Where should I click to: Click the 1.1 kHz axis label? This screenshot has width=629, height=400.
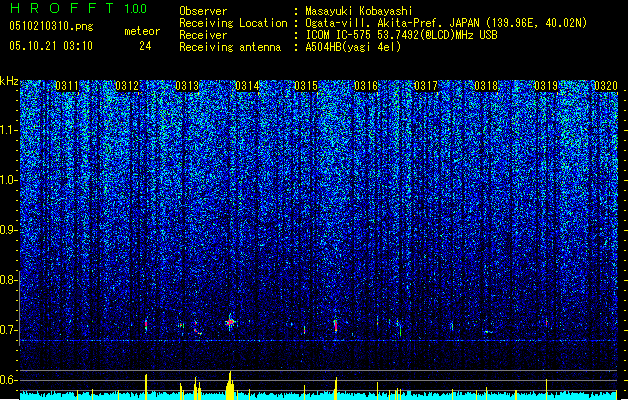coord(9,130)
